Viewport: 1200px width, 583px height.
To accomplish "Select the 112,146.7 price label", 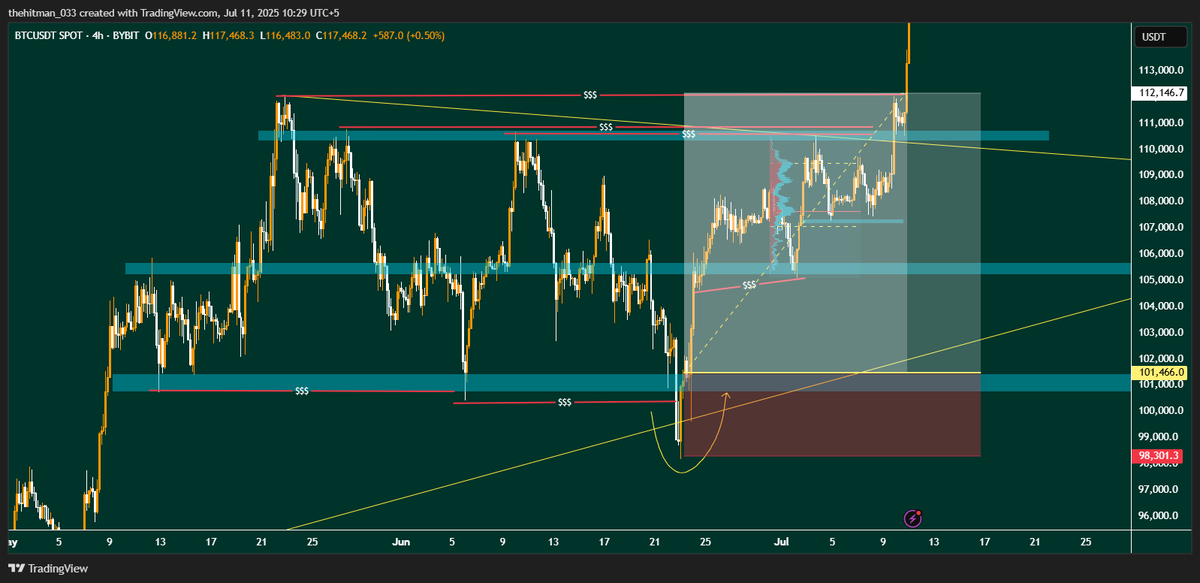I will pos(1159,93).
